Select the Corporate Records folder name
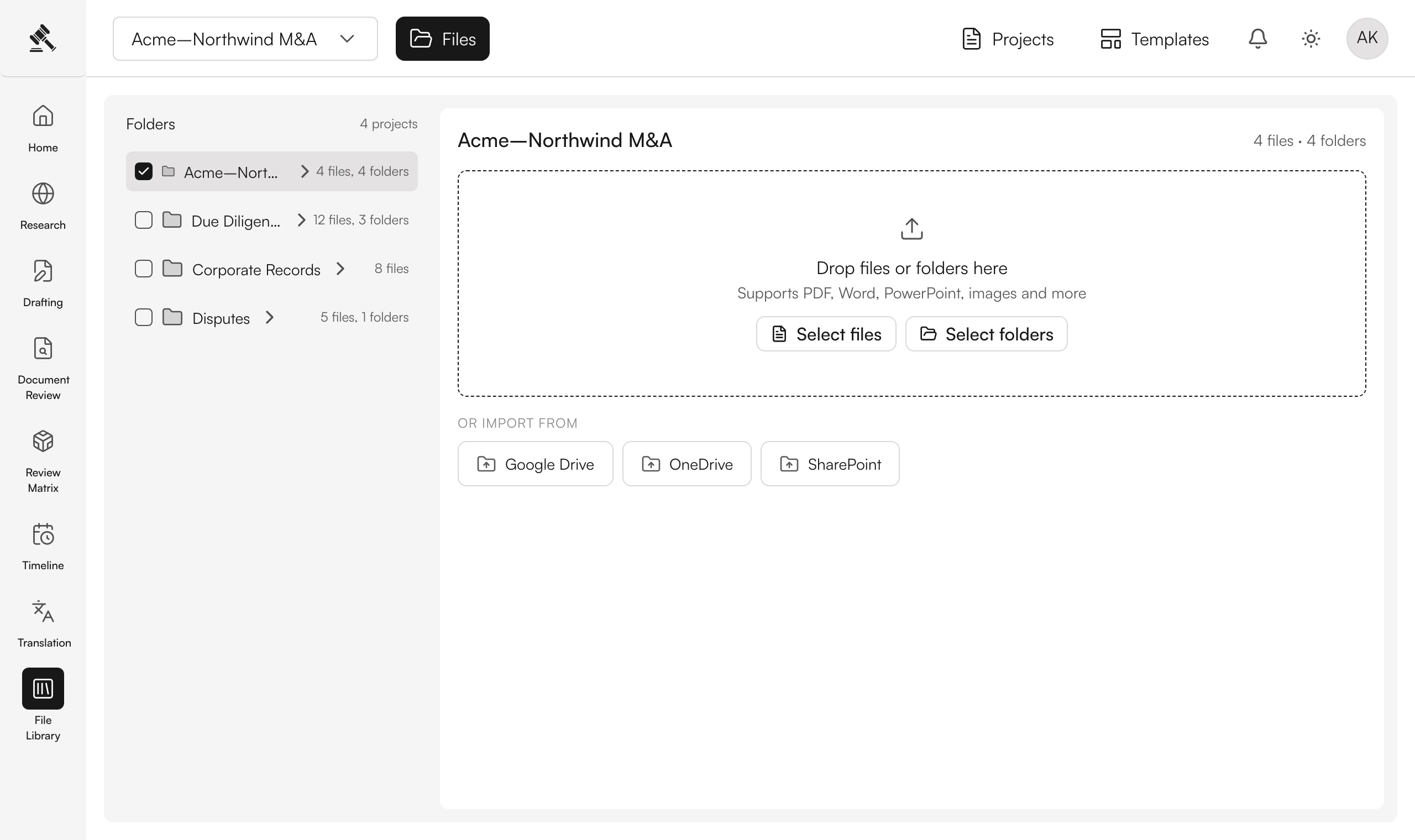This screenshot has height=840, width=1415. [256, 270]
